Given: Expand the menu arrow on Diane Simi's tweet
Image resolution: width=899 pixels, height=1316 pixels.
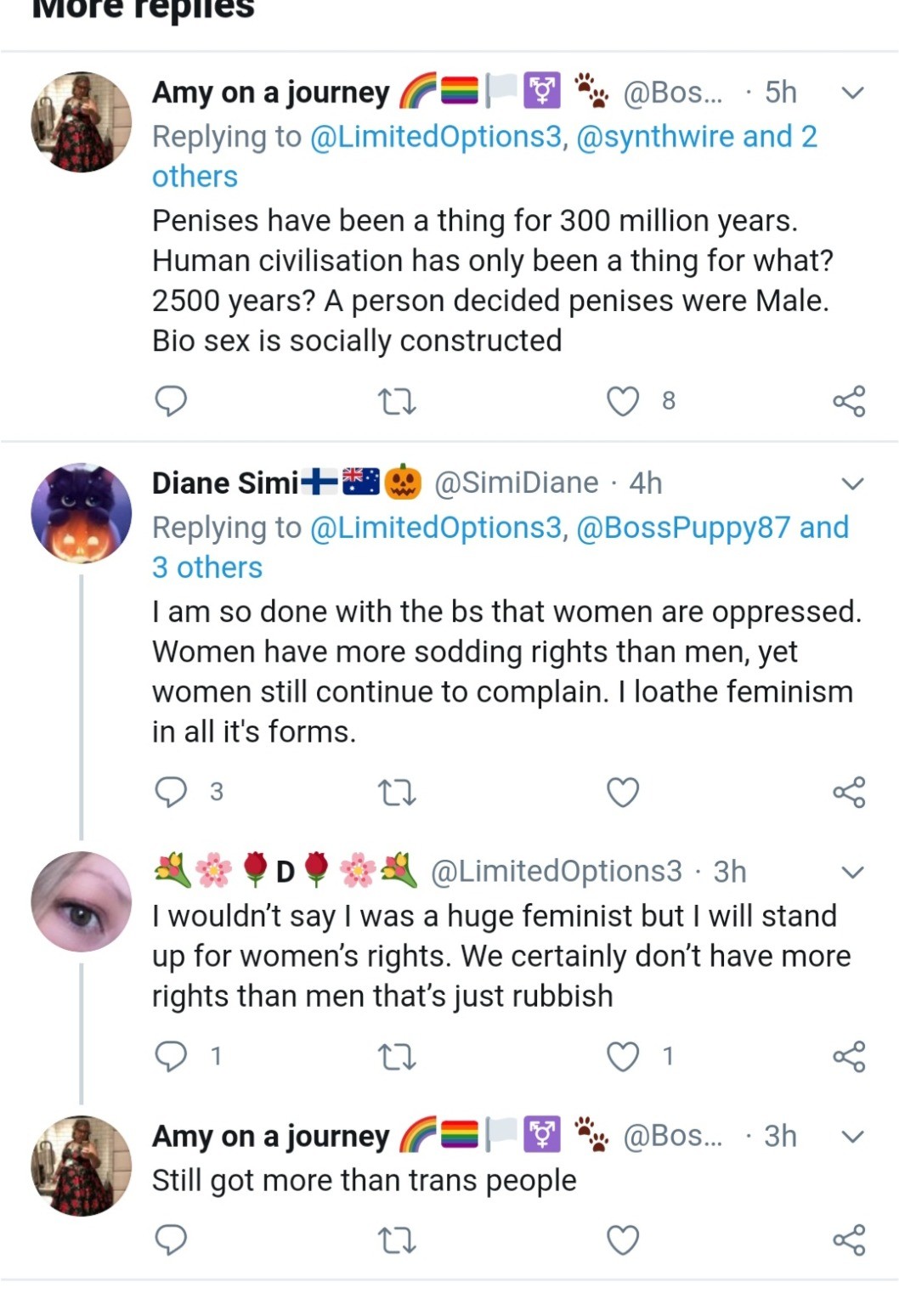Looking at the screenshot, I should (x=852, y=484).
